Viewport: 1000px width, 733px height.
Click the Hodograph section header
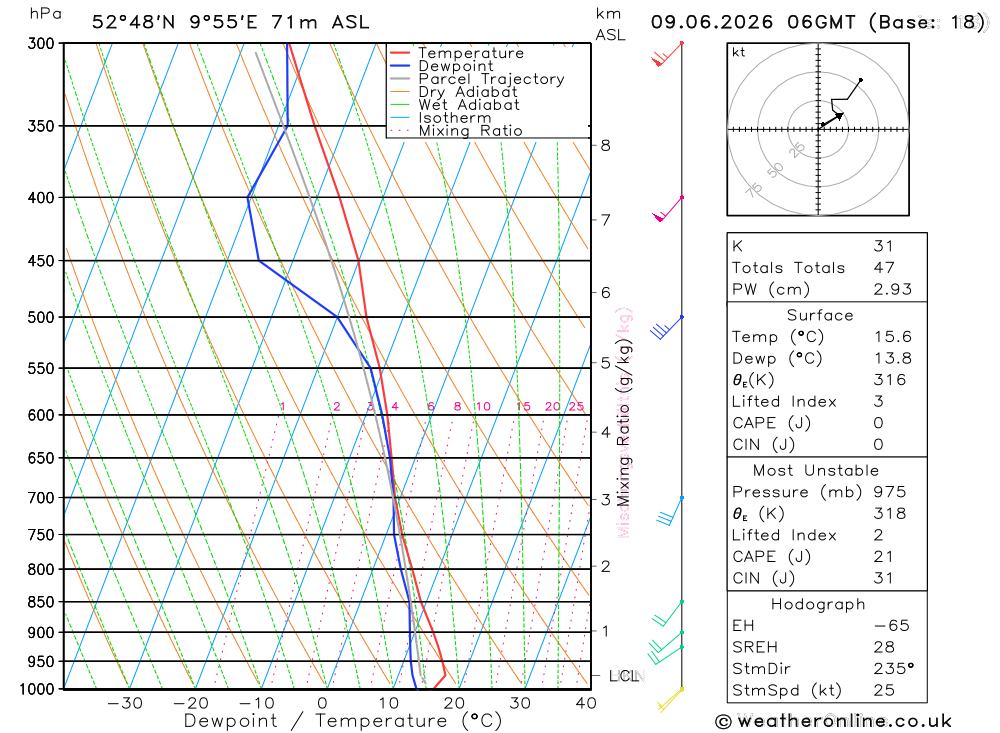[x=818, y=604]
